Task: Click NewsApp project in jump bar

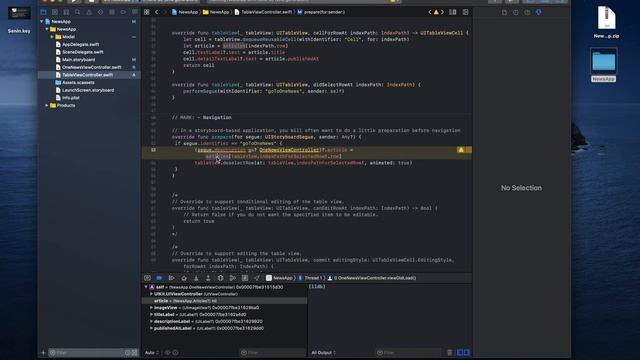Action: tap(185, 12)
